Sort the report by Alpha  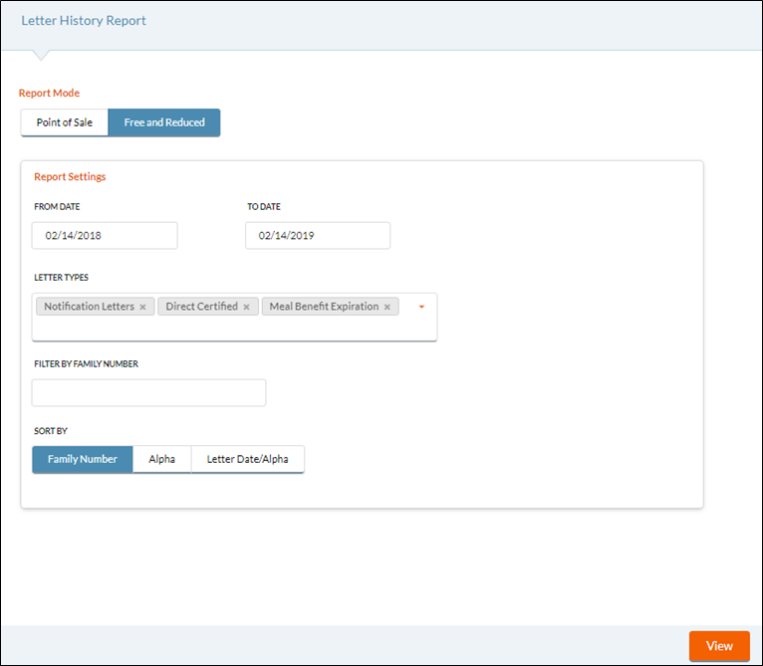pyautogui.click(x=162, y=459)
